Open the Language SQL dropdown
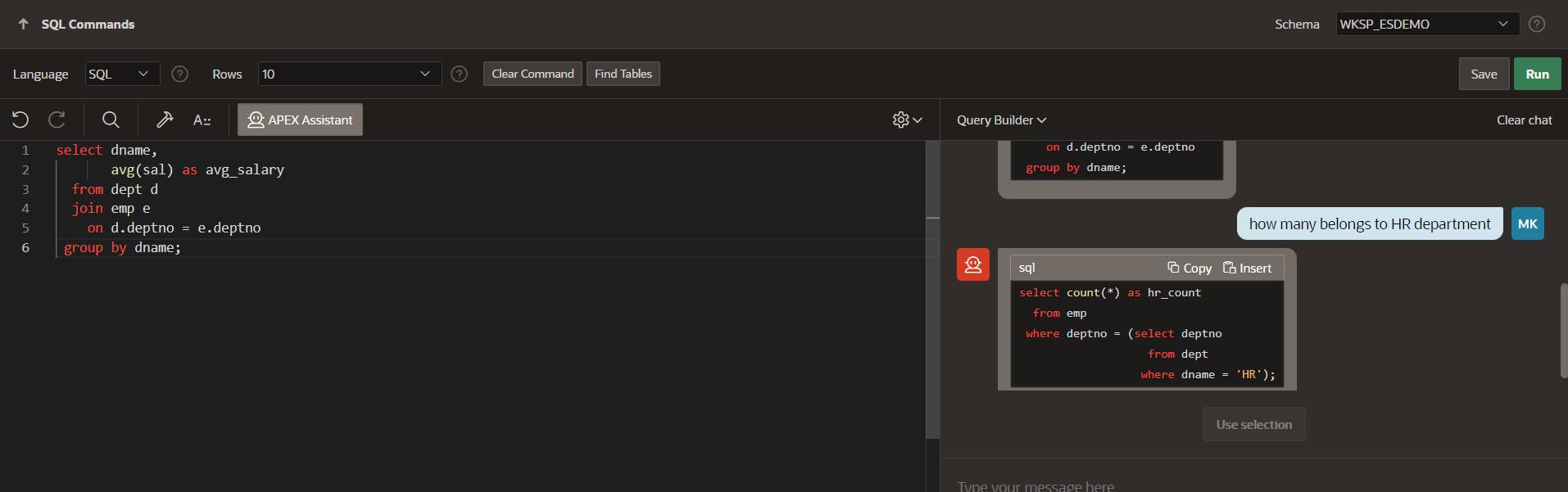The height and width of the screenshot is (492, 1568). coord(122,74)
